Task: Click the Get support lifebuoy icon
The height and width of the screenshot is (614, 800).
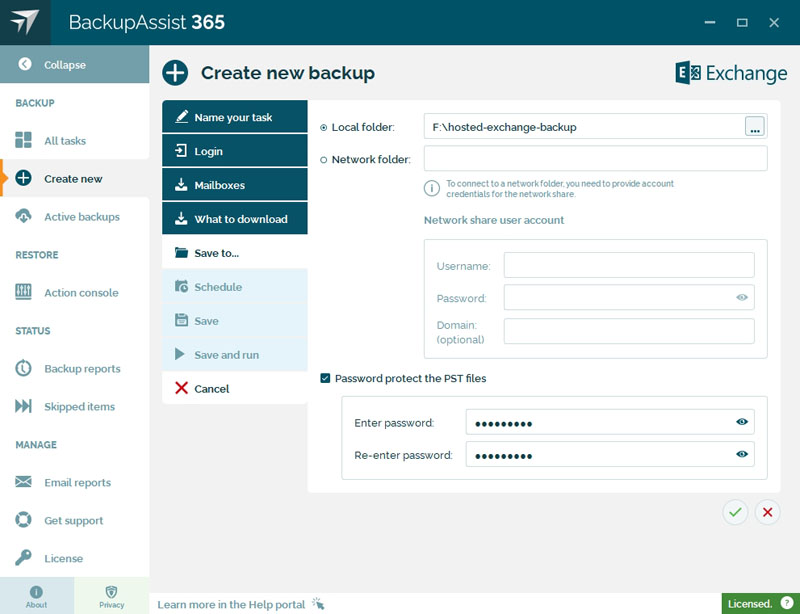Action: pyautogui.click(x=23, y=520)
